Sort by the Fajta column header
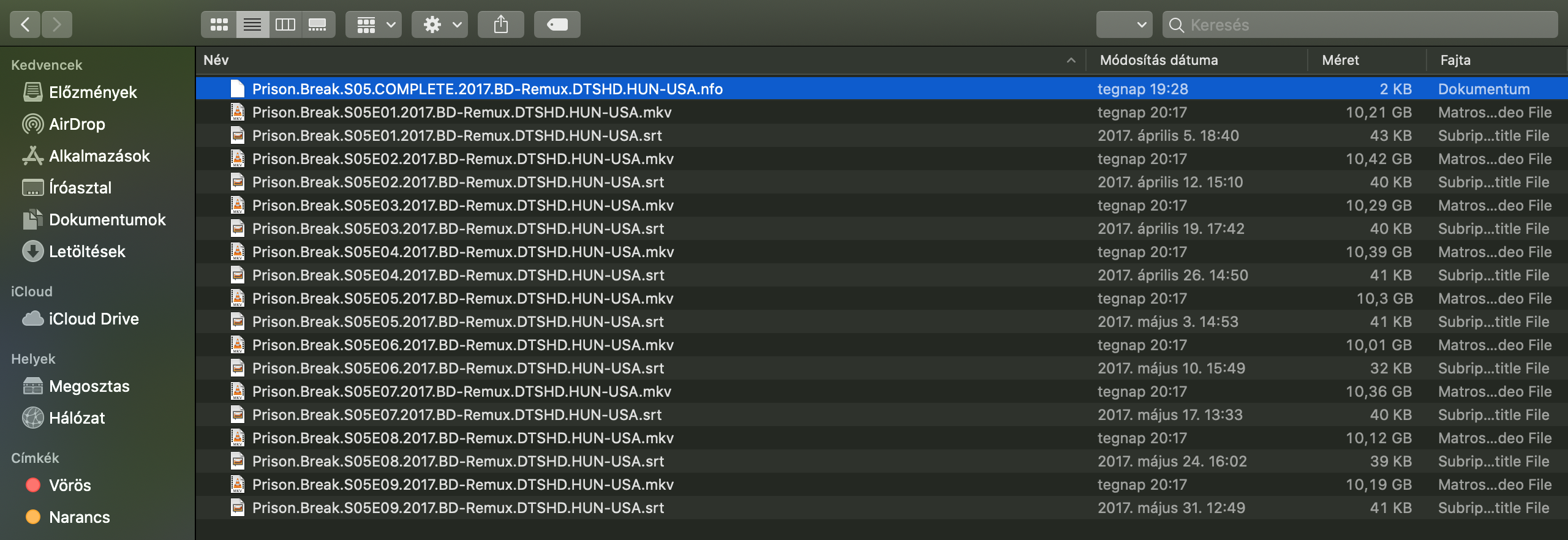The image size is (1568, 540). 1455,60
